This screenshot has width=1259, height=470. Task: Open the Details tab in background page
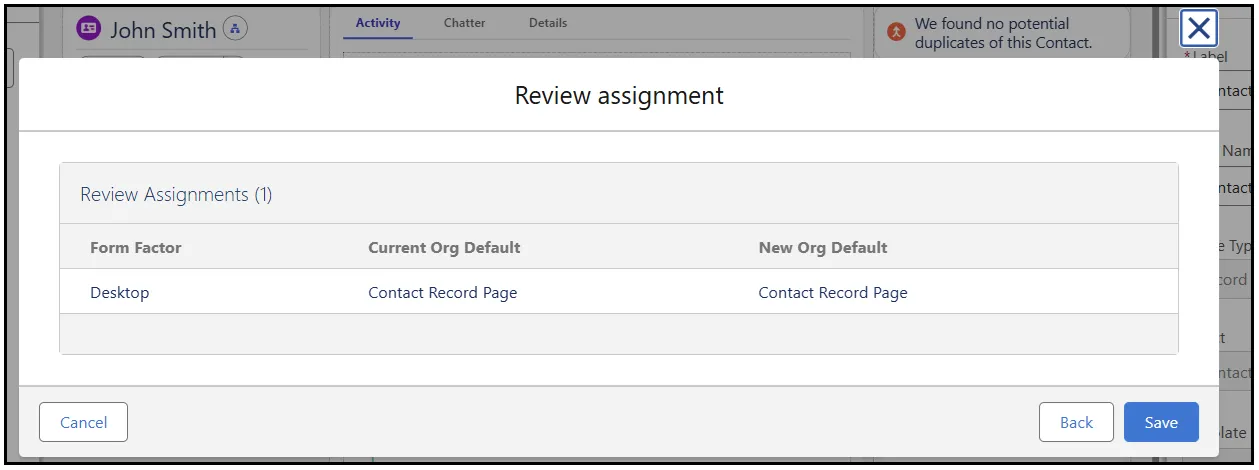[548, 23]
